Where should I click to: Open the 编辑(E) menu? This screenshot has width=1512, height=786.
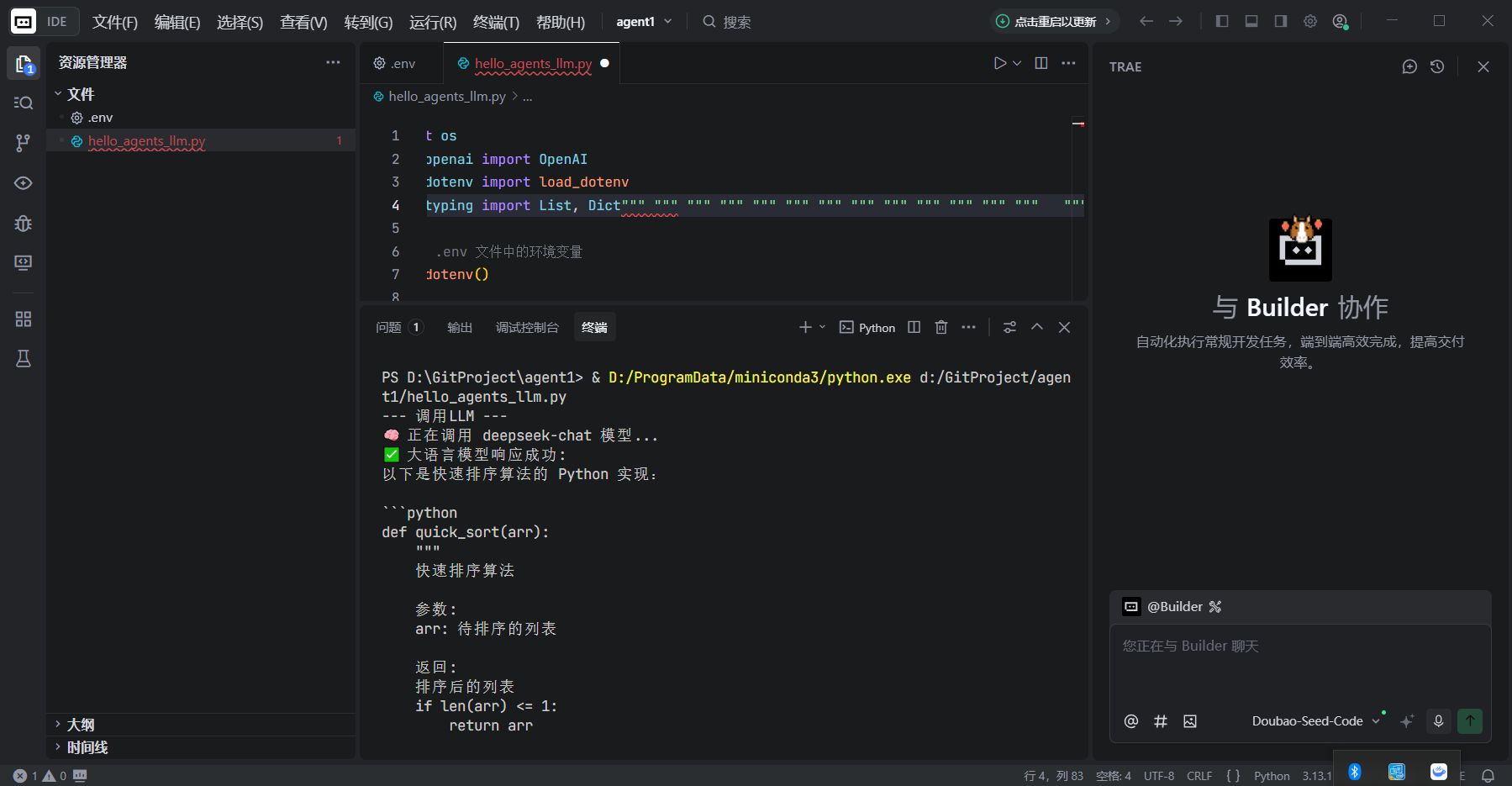(177, 22)
